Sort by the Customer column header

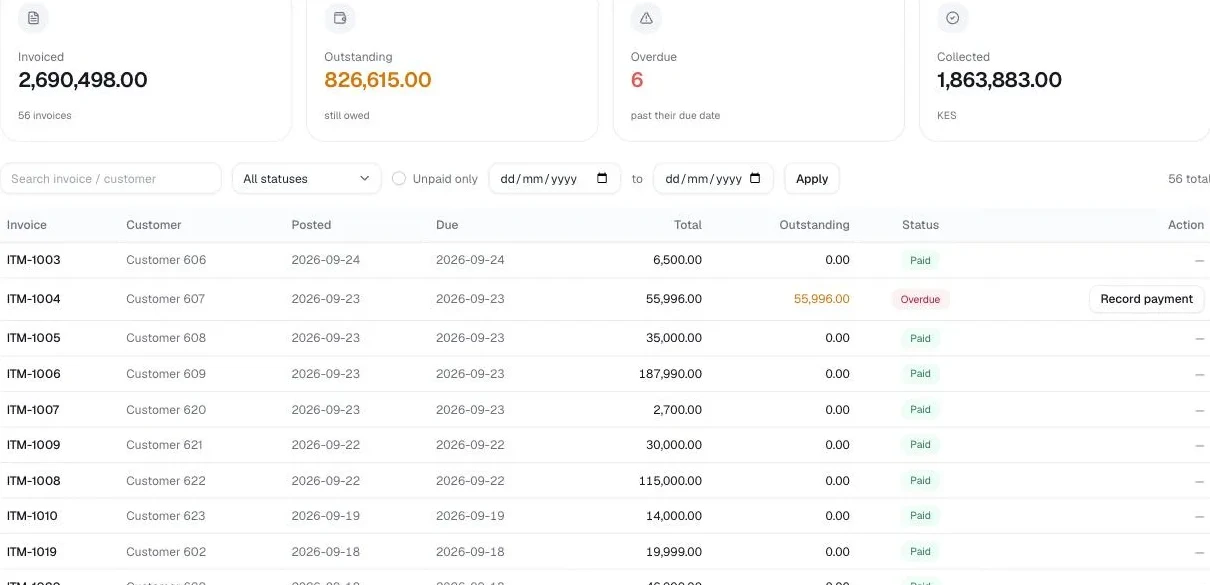pyautogui.click(x=154, y=225)
